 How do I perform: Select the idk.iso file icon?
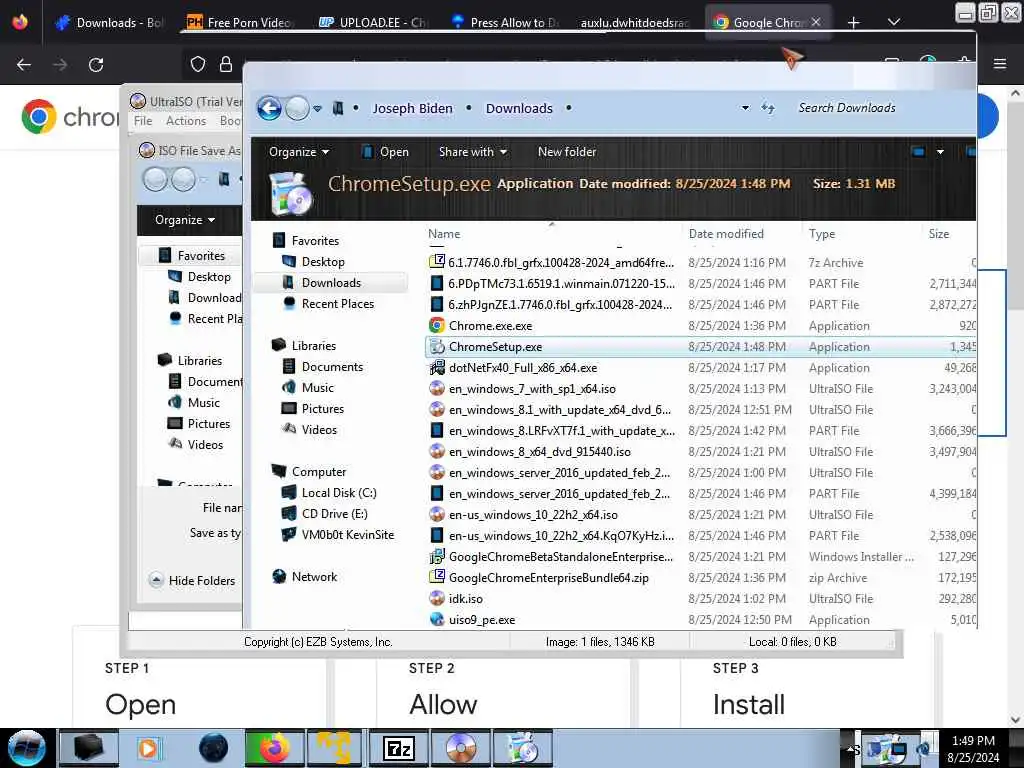(x=437, y=598)
